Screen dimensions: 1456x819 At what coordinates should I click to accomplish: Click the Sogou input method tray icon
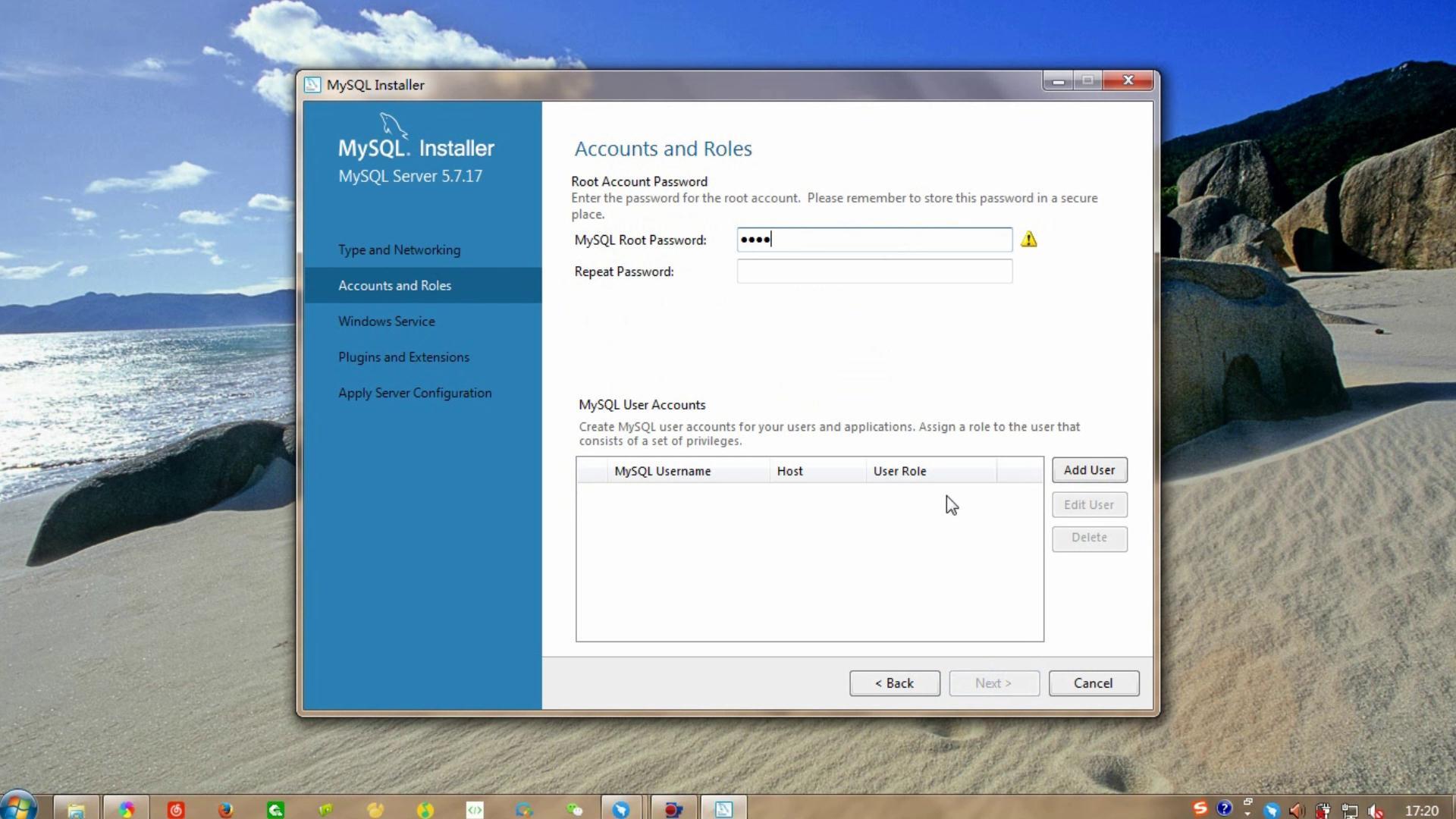[x=1200, y=808]
